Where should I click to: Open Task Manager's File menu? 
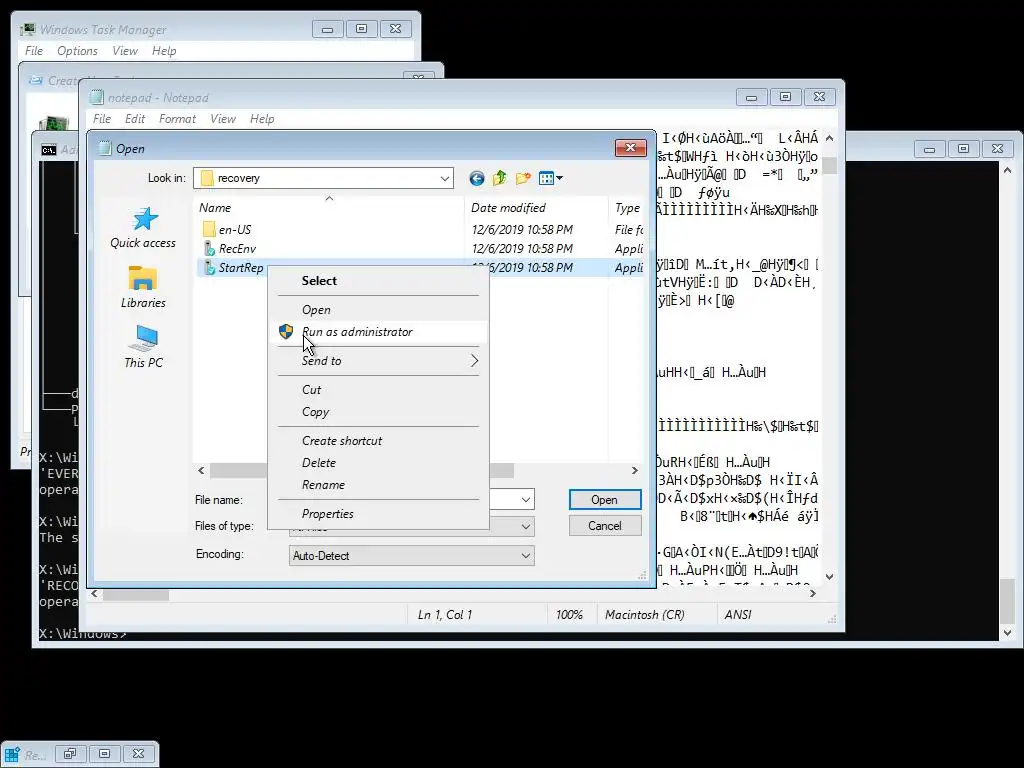click(34, 51)
